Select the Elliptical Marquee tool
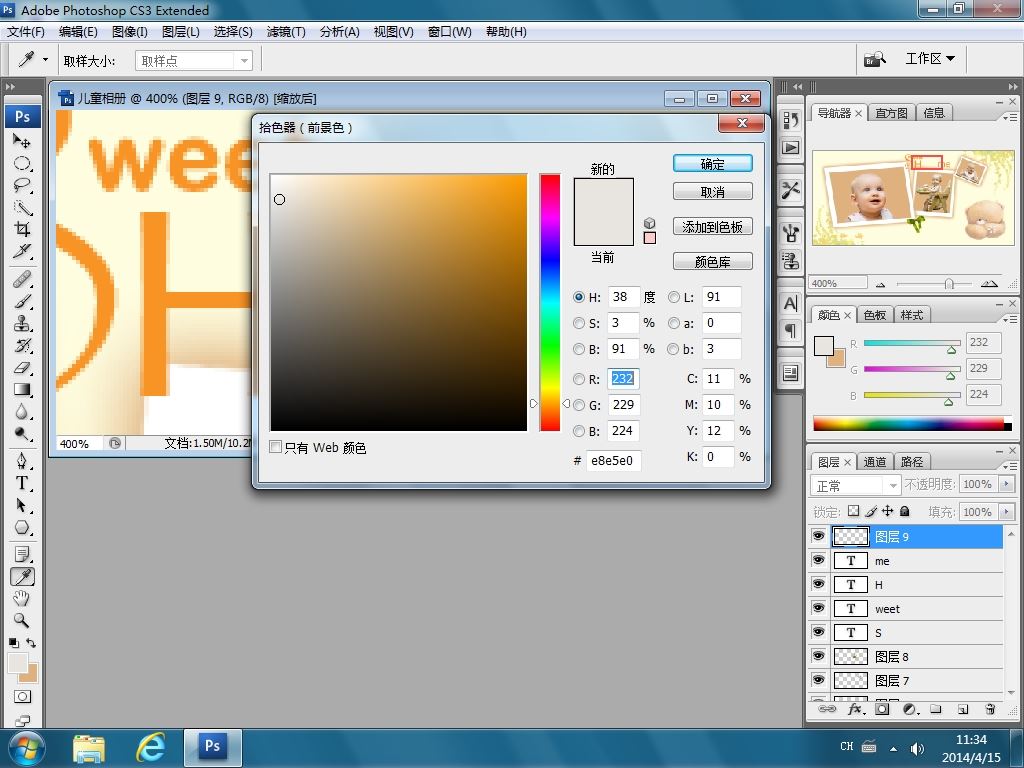This screenshot has width=1024, height=768. coord(22,163)
